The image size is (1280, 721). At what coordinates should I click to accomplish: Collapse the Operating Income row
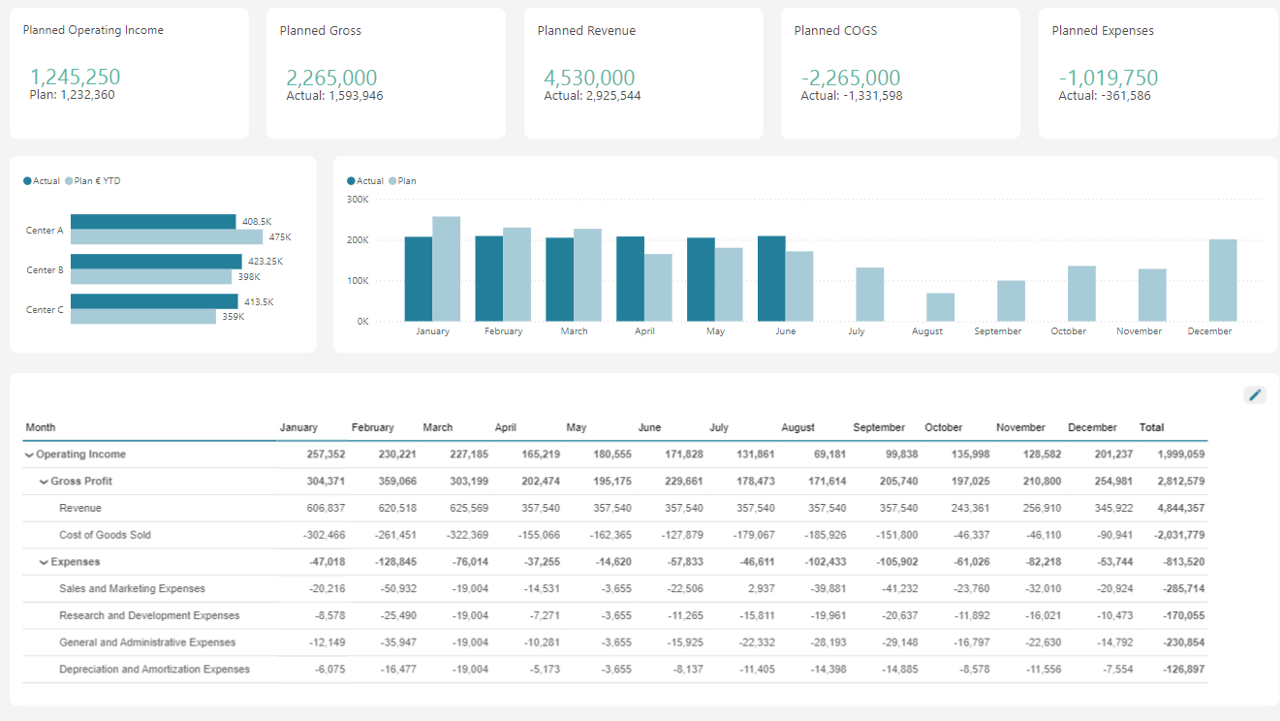30,454
